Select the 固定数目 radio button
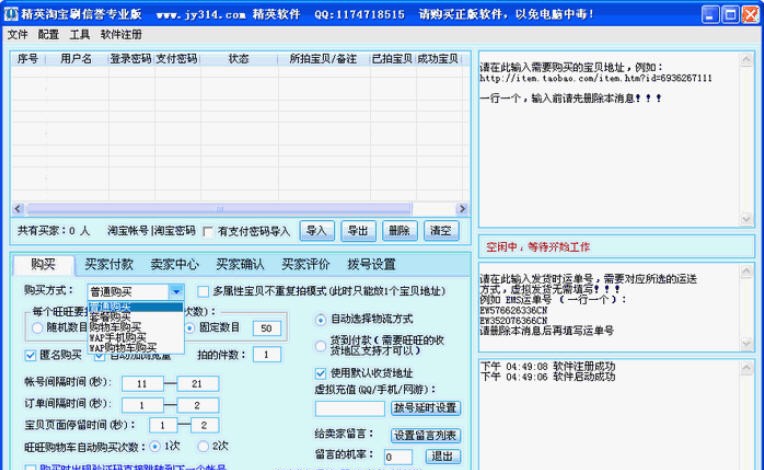 coord(190,328)
